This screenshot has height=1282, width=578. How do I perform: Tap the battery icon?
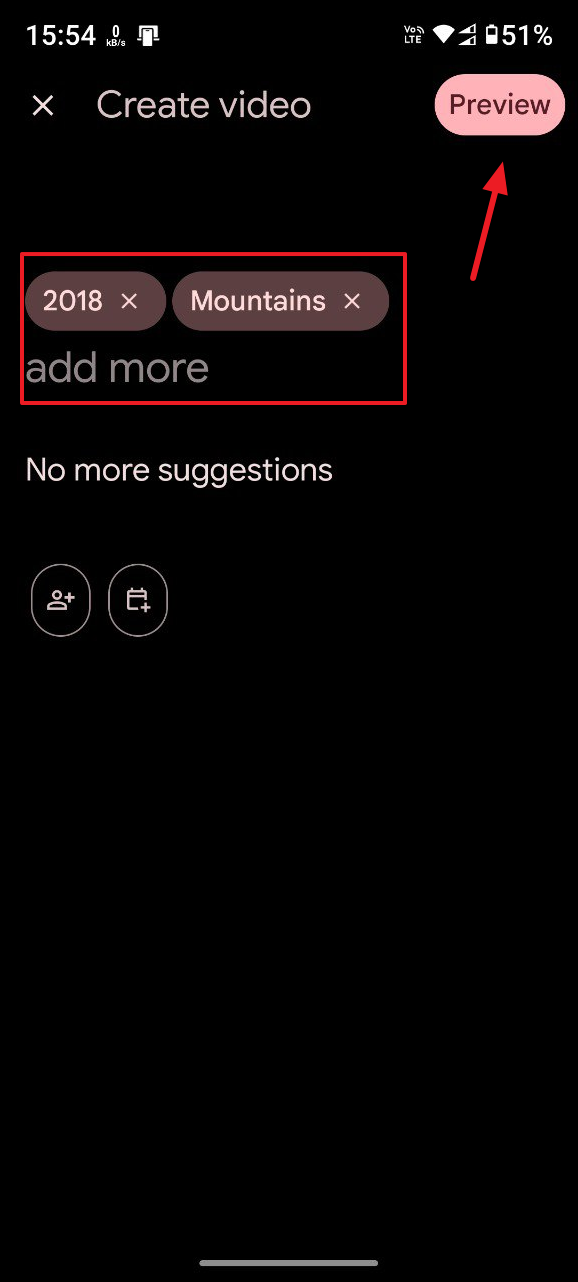491,36
